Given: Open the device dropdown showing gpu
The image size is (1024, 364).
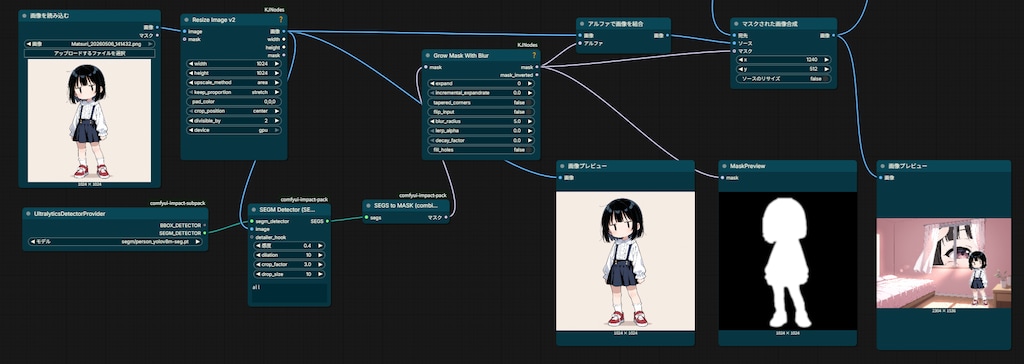Looking at the screenshot, I should 234,130.
